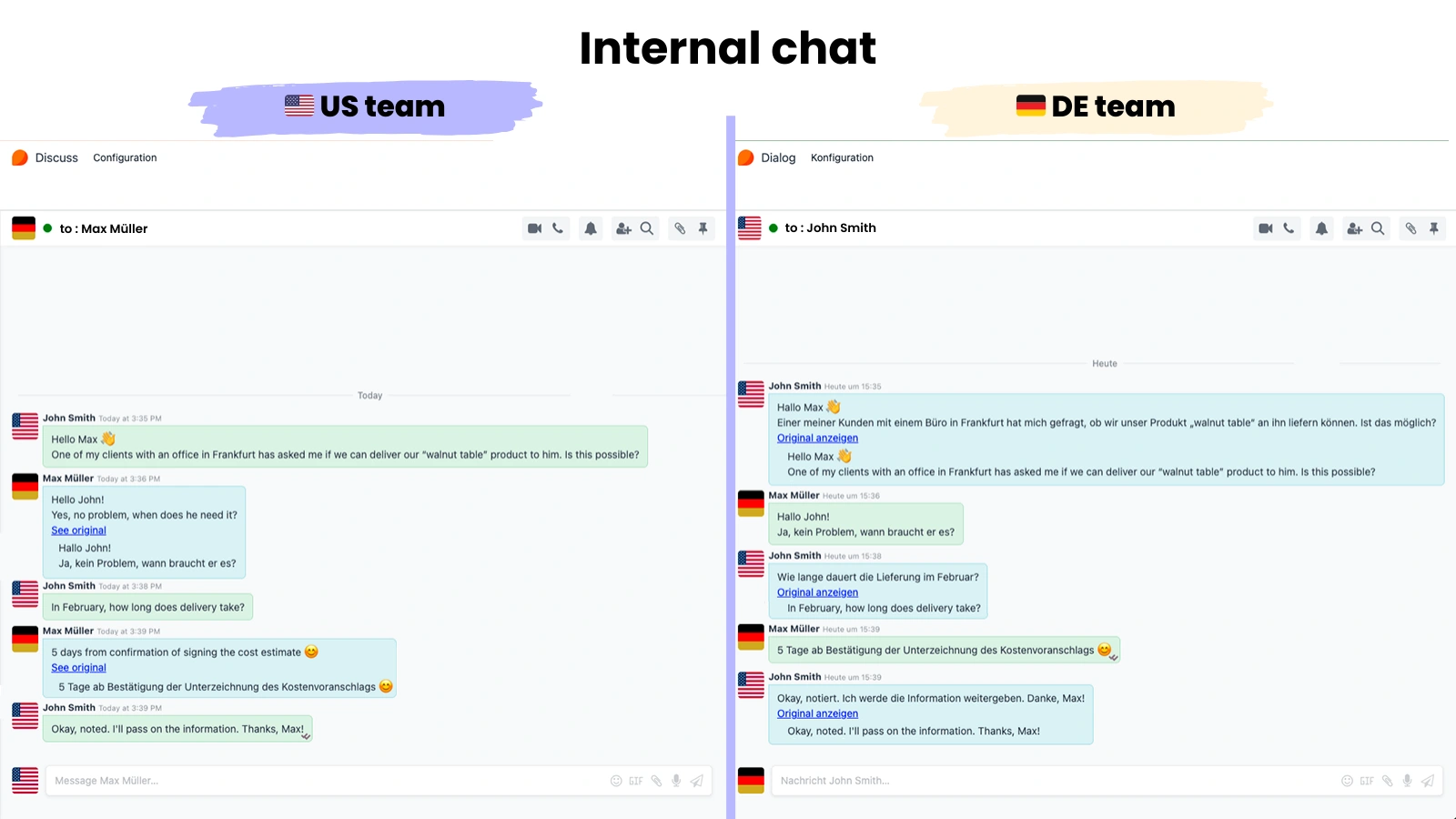This screenshot has height=819, width=1456.
Task: Open emoji picker in Message Max Müller box
Action: click(616, 781)
